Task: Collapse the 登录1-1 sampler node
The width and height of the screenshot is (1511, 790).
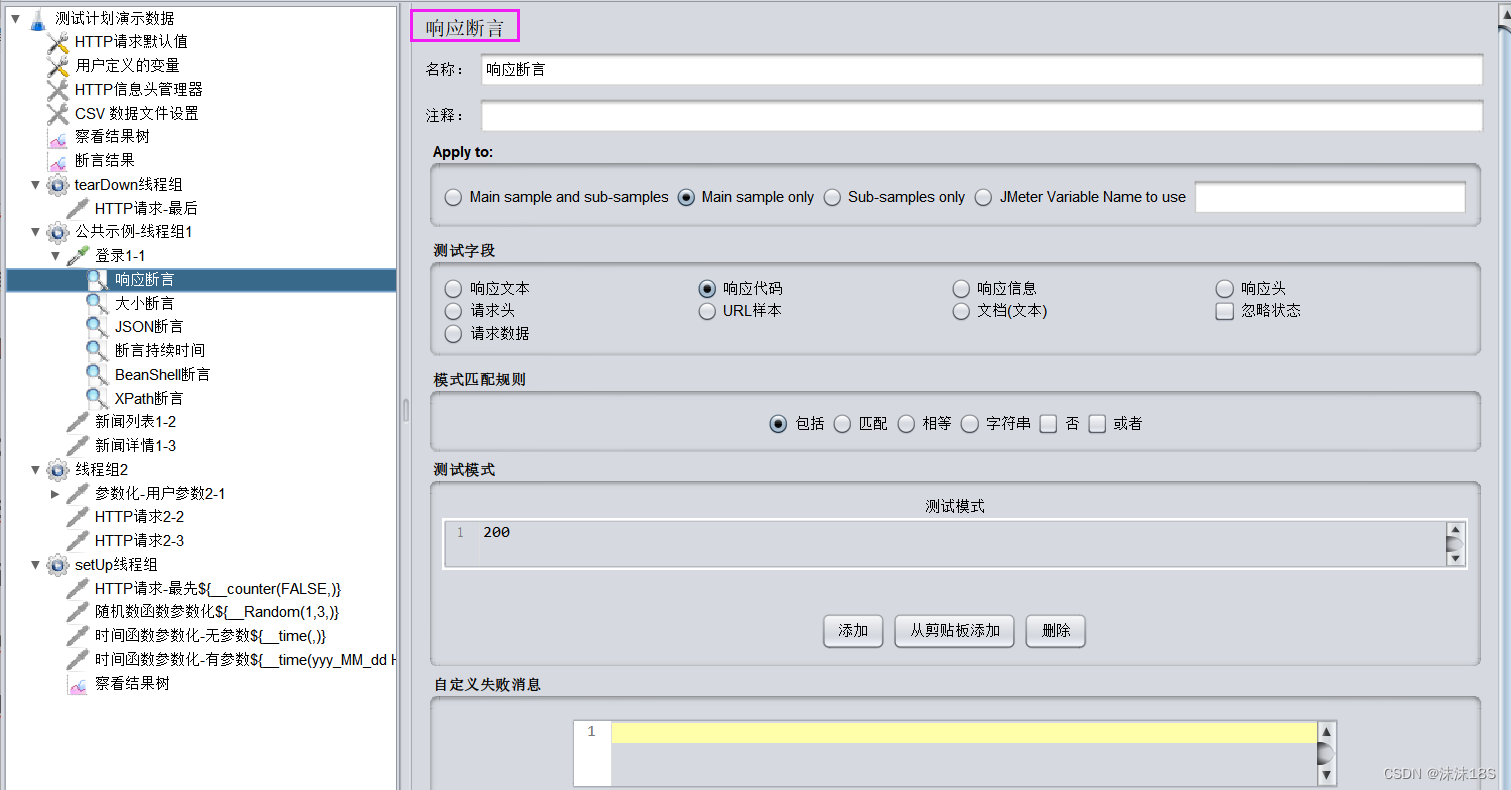Action: pos(56,256)
